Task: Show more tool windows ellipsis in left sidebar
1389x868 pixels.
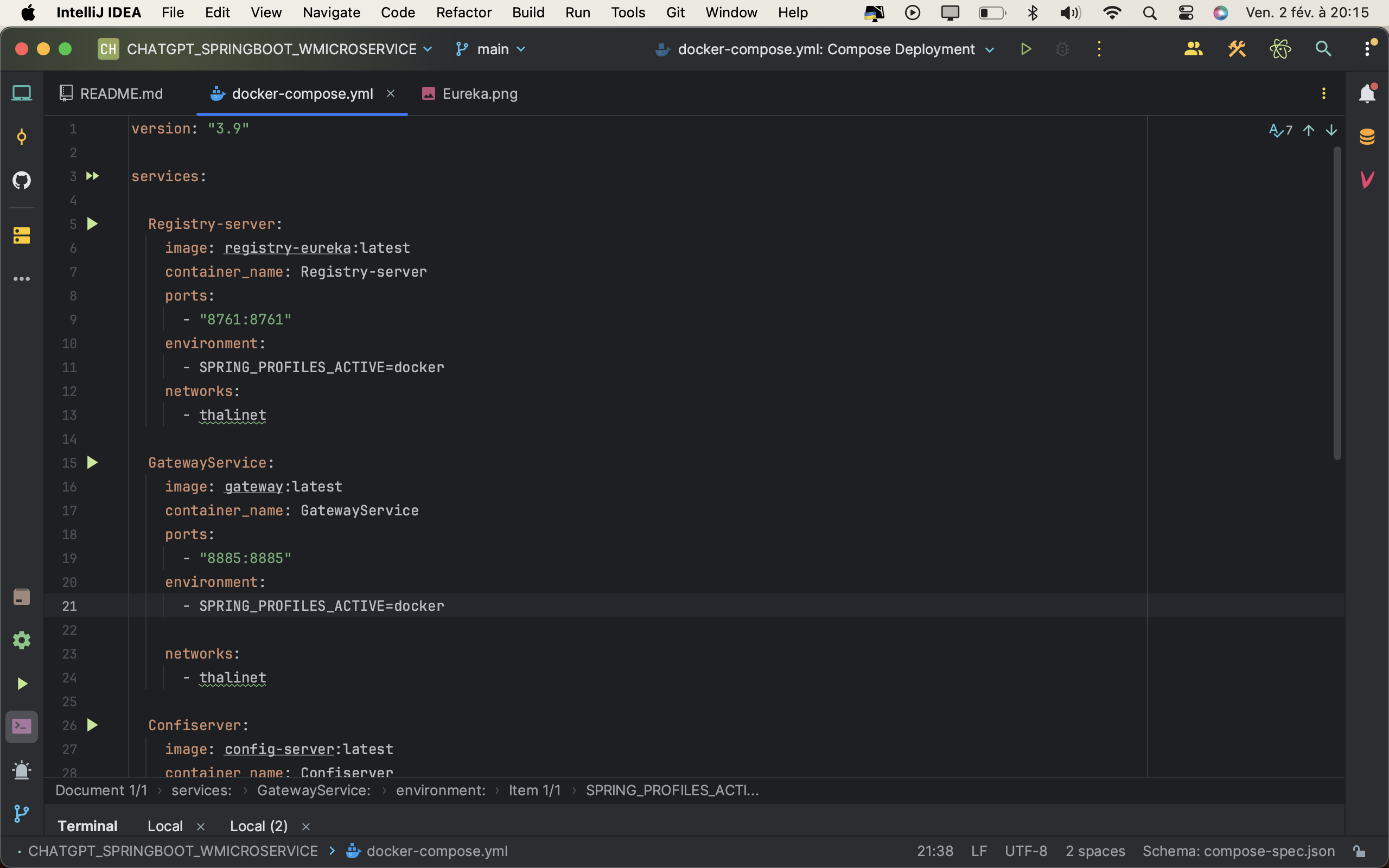Action: (x=22, y=279)
